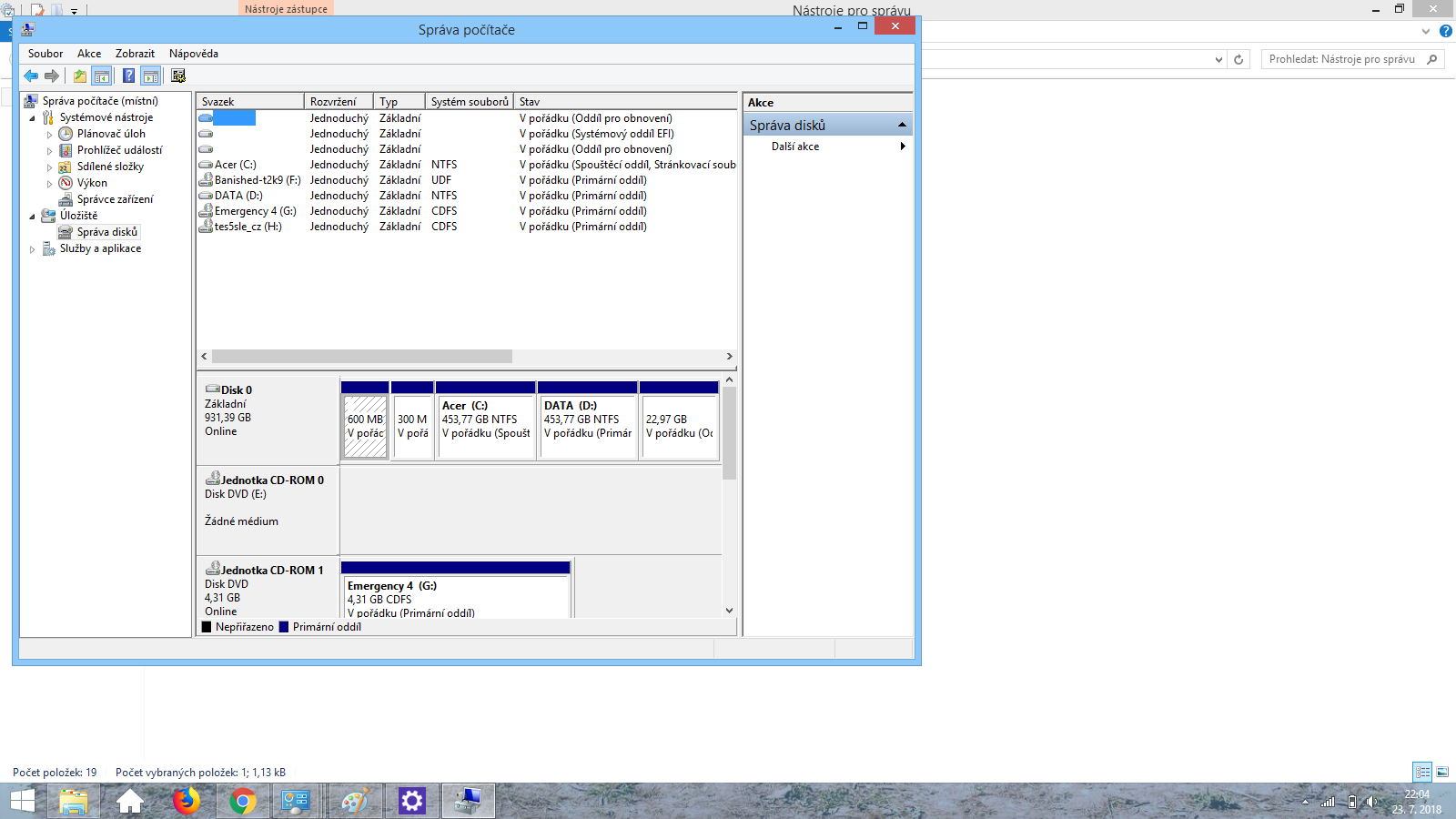Open address bar history dropdown in Explorer
1456x819 pixels.
1219,60
